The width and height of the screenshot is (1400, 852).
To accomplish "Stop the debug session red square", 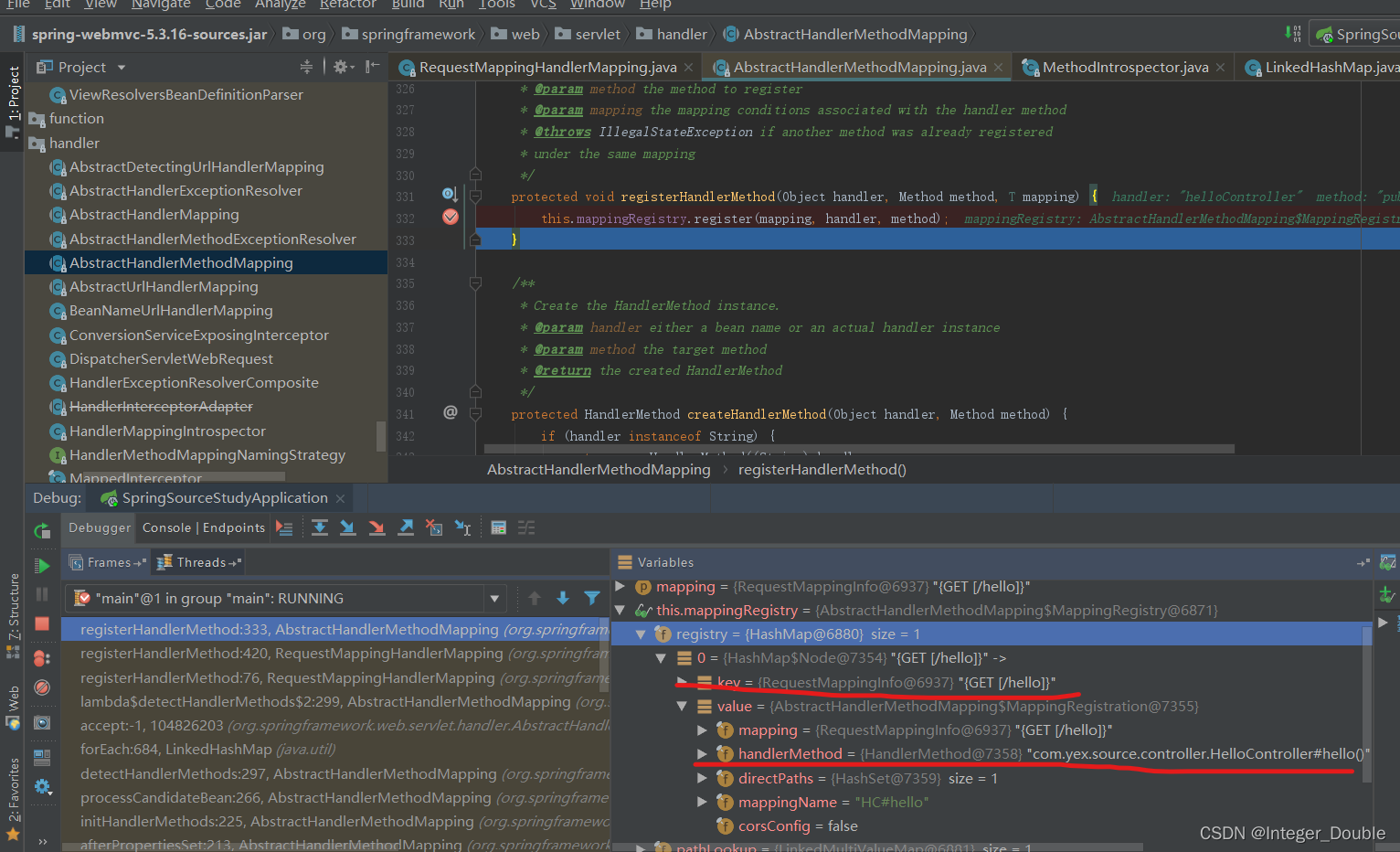I will pos(42,623).
